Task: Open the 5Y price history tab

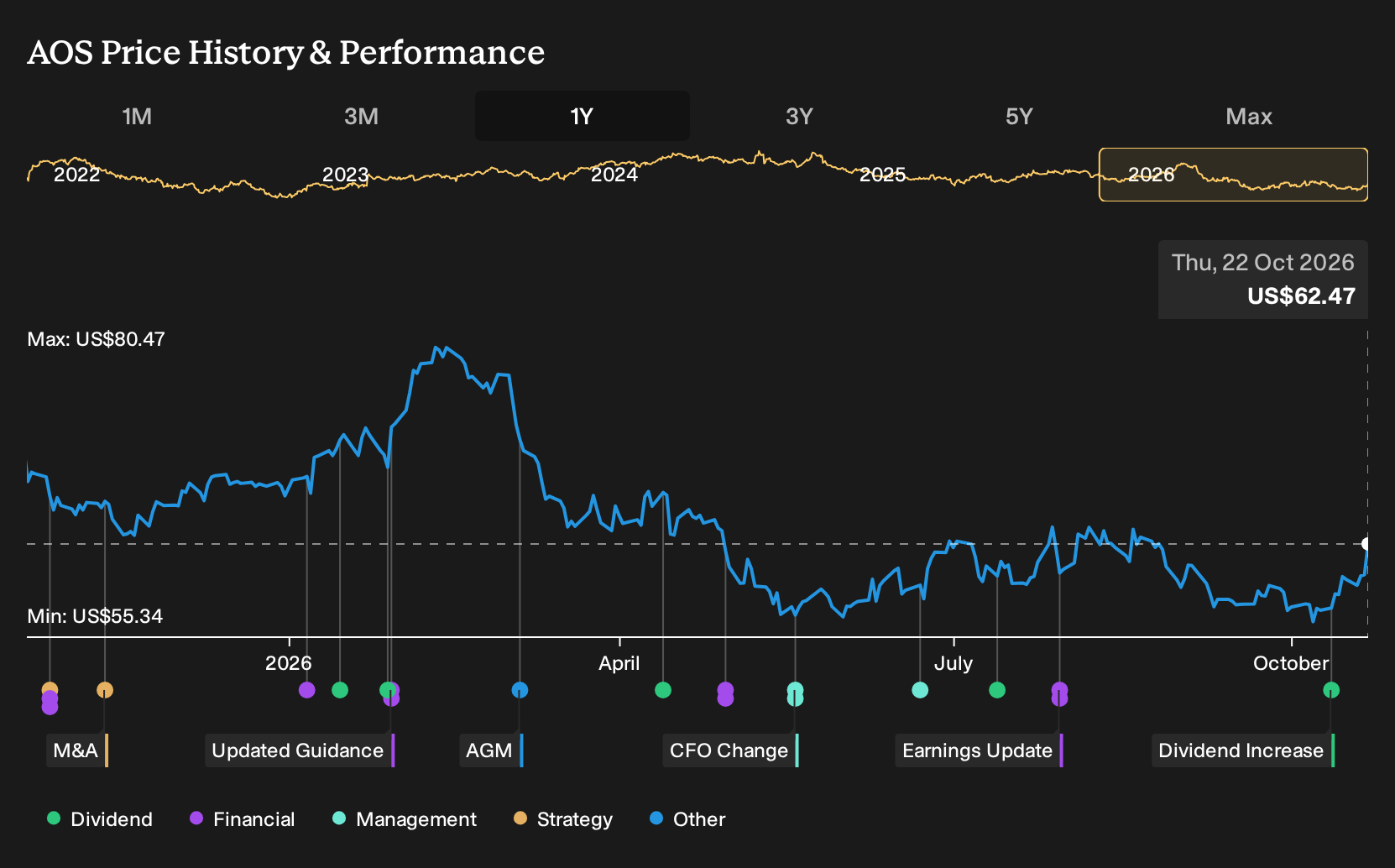Action: click(1019, 116)
